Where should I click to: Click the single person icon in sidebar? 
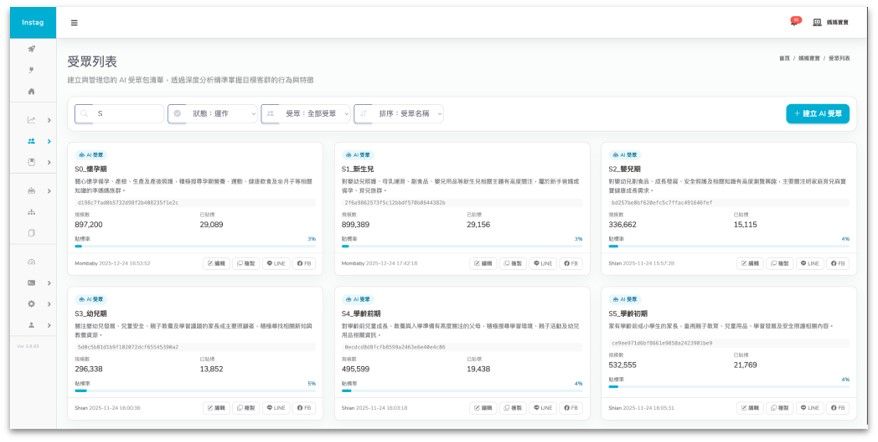click(31, 325)
